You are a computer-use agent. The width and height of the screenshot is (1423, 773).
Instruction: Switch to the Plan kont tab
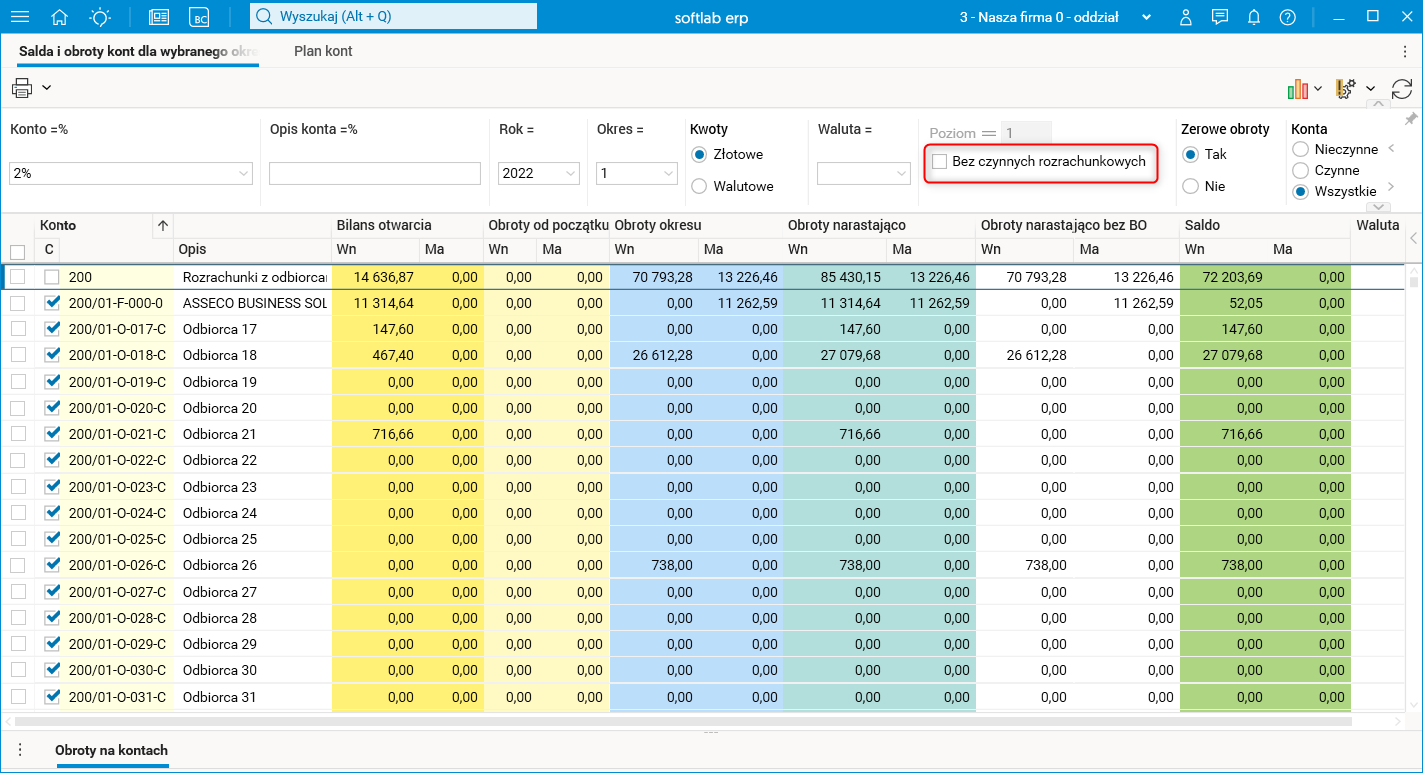click(323, 51)
